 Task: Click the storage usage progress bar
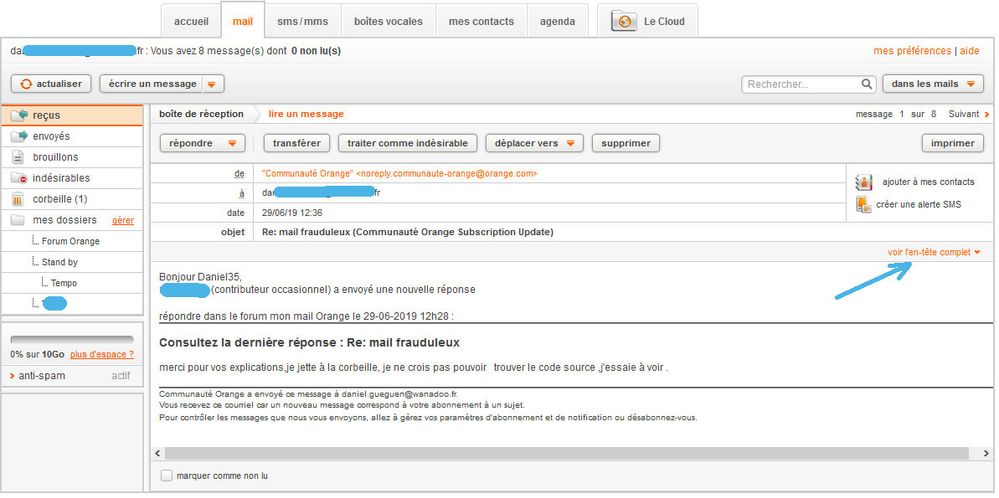72,340
